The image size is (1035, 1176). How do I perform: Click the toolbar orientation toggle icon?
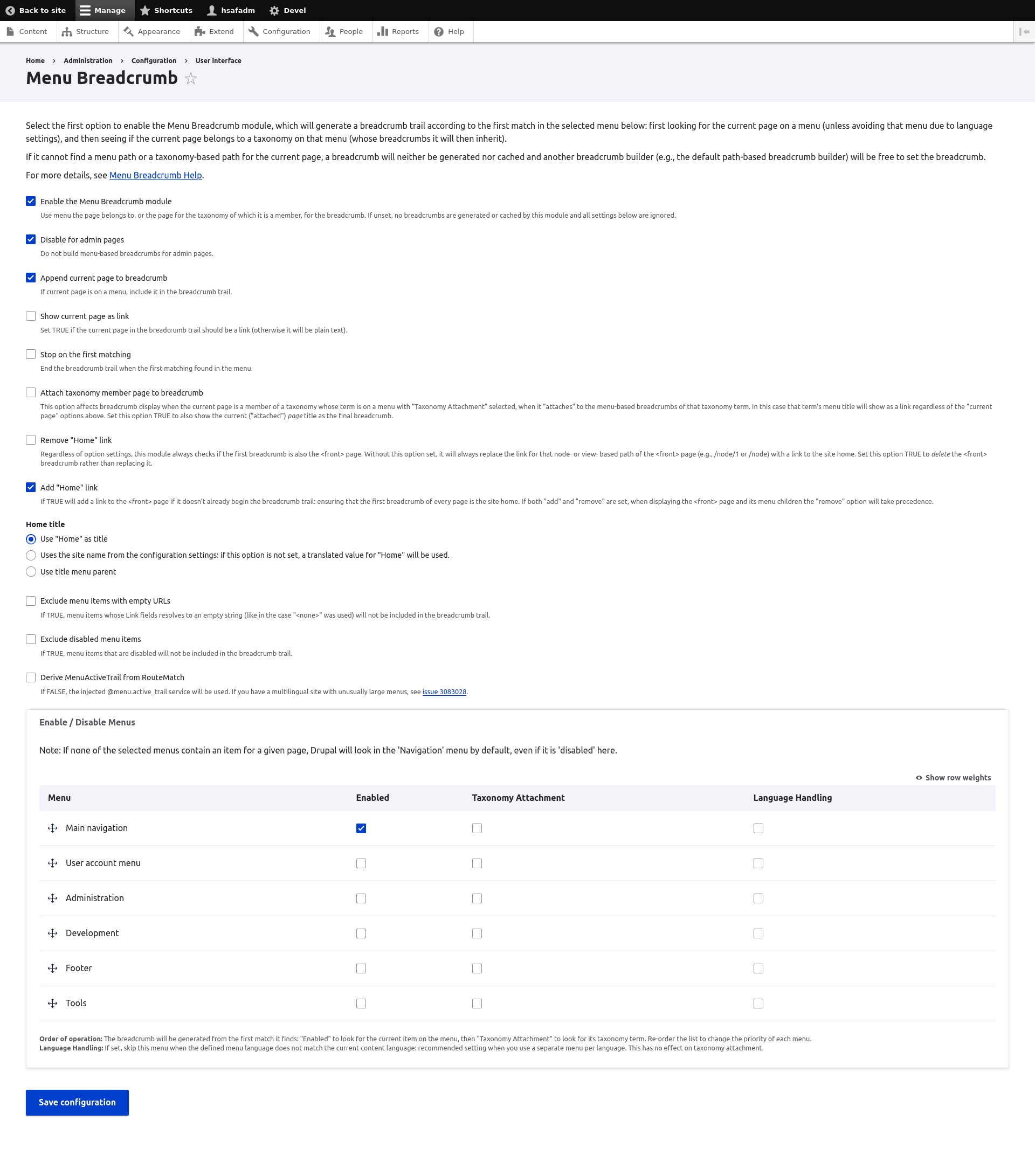(1024, 32)
